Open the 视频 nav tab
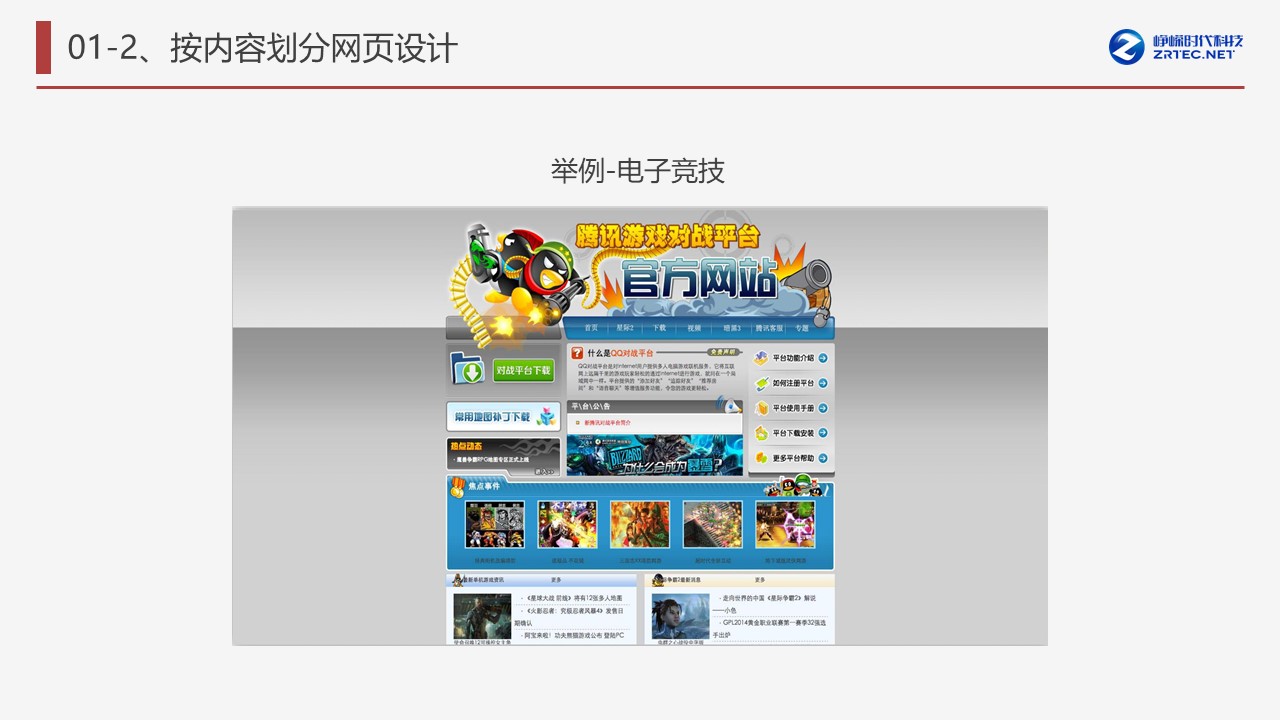This screenshot has height=720, width=1280. point(694,328)
